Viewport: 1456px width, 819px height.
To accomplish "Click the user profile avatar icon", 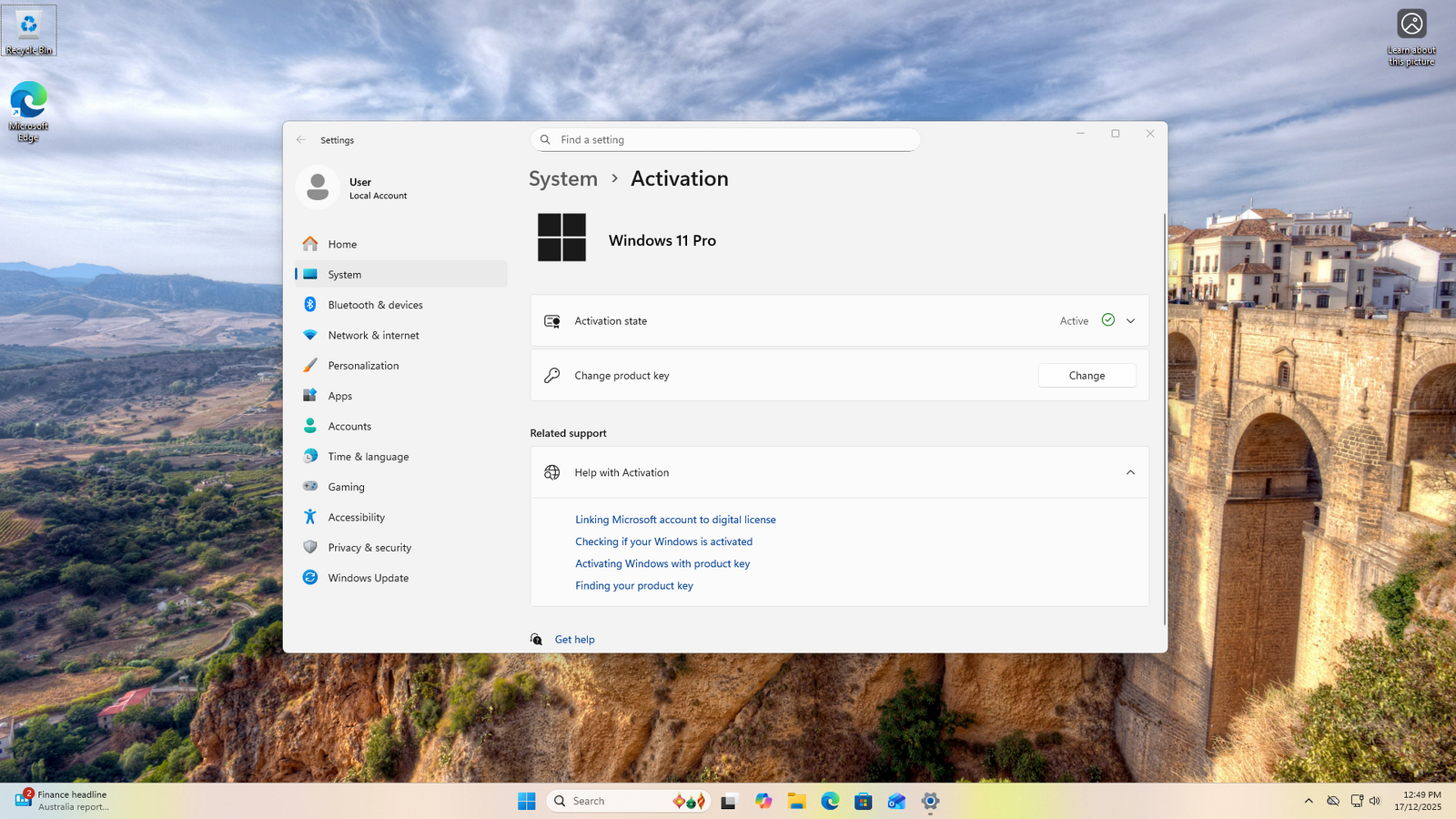I will [x=318, y=187].
